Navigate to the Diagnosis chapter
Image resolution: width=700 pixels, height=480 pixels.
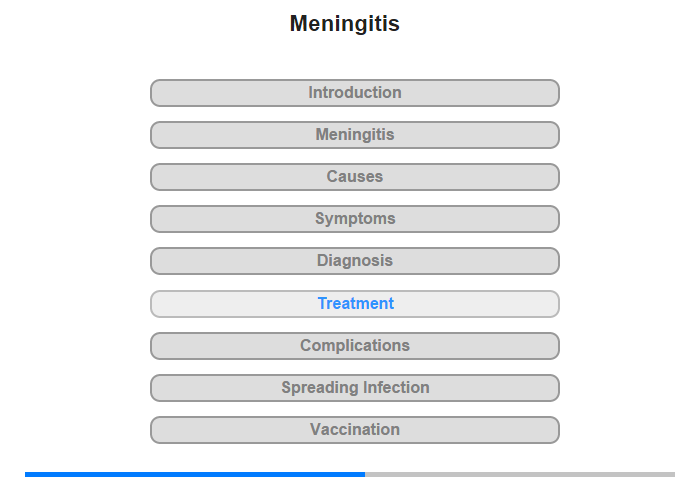(355, 261)
